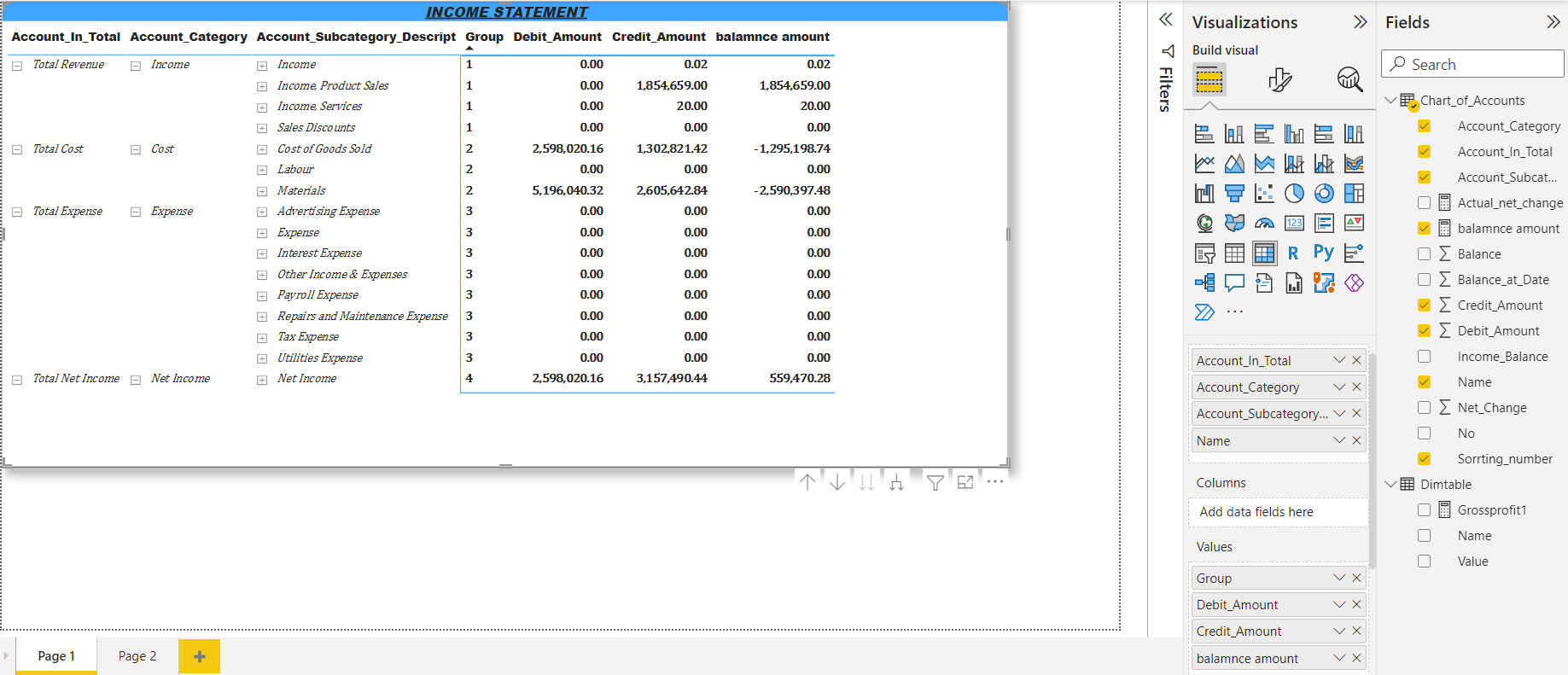1568x675 pixels.
Task: Choose the Gauge visualization icon
Action: tap(1264, 224)
